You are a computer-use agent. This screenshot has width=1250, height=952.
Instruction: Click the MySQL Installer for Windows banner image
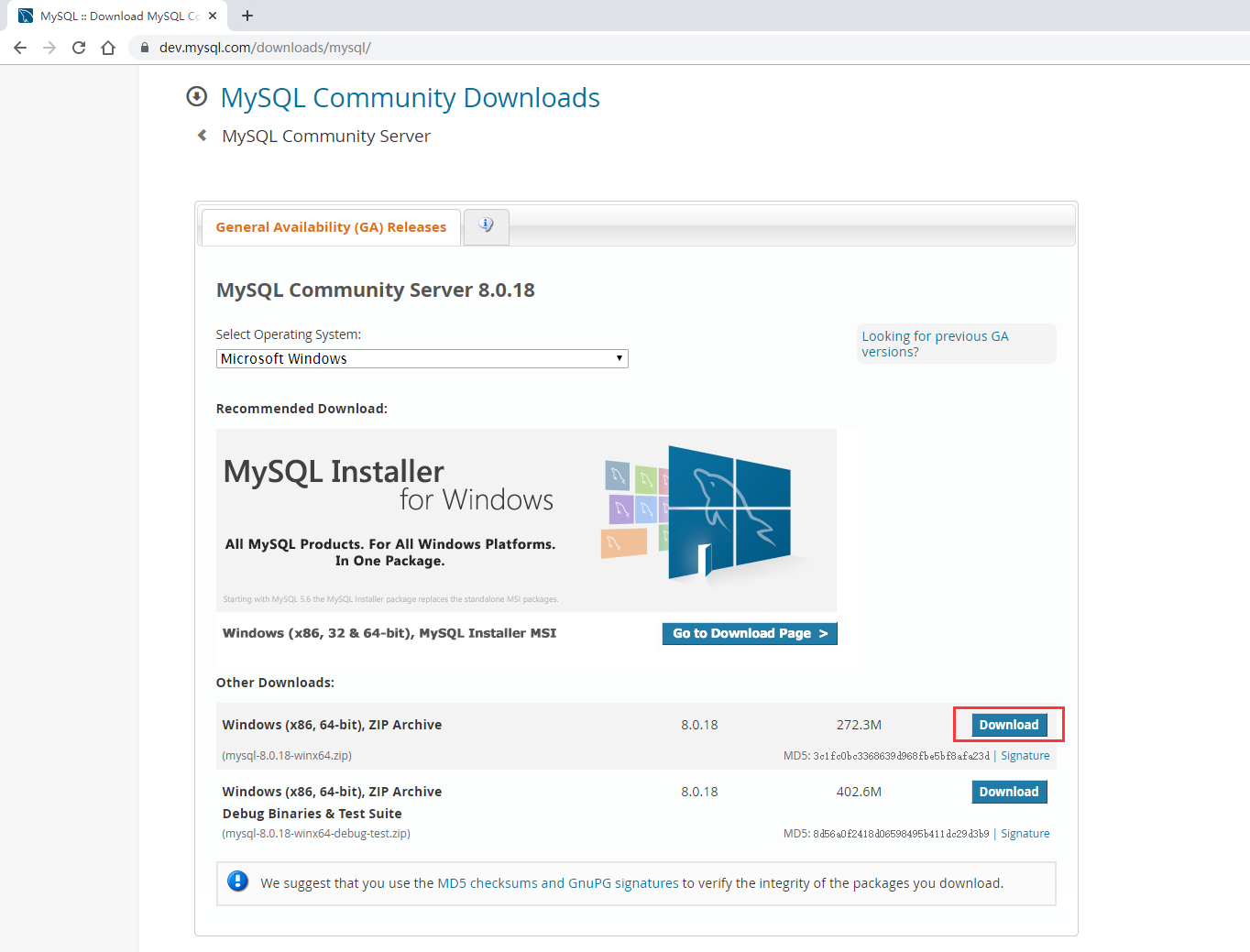click(526, 520)
